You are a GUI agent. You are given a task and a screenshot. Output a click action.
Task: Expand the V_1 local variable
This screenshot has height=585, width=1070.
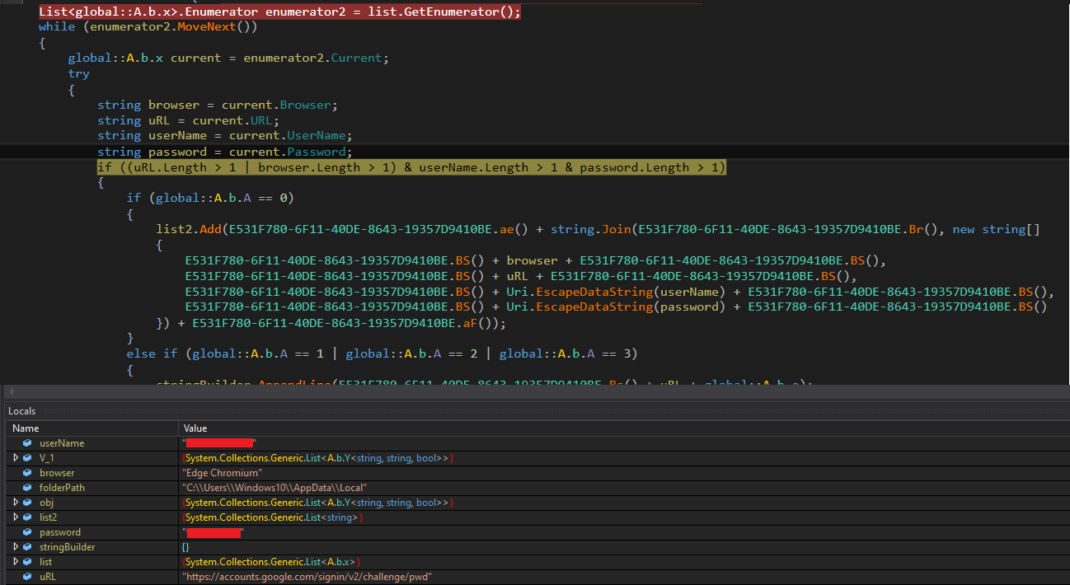click(x=15, y=458)
